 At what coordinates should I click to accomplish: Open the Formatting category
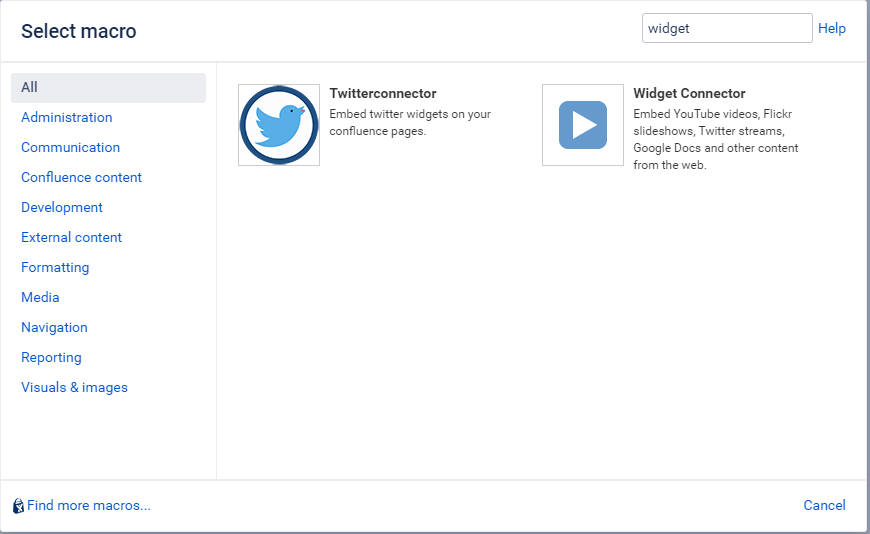click(55, 268)
